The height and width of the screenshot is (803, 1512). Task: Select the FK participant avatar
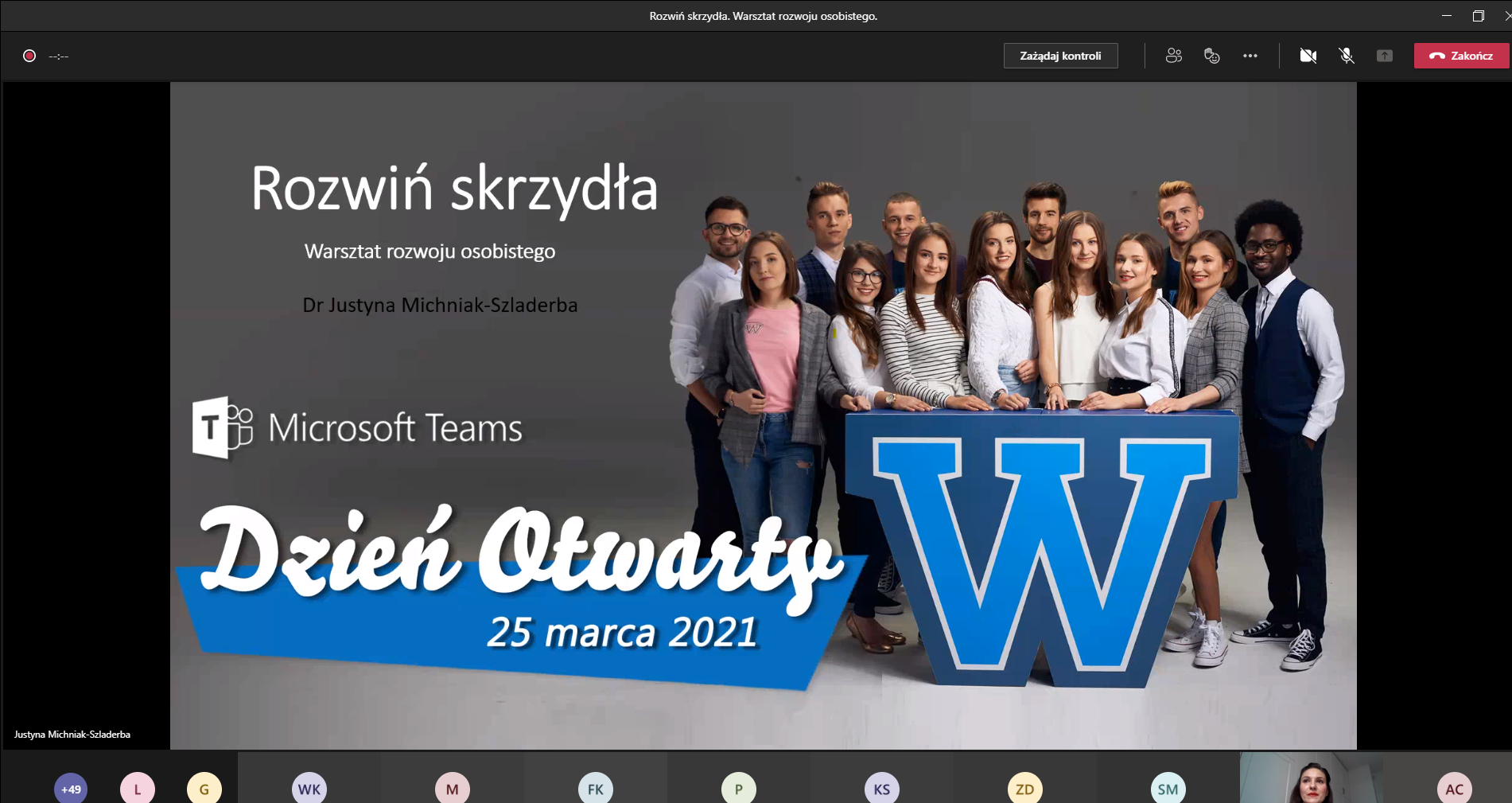point(595,788)
